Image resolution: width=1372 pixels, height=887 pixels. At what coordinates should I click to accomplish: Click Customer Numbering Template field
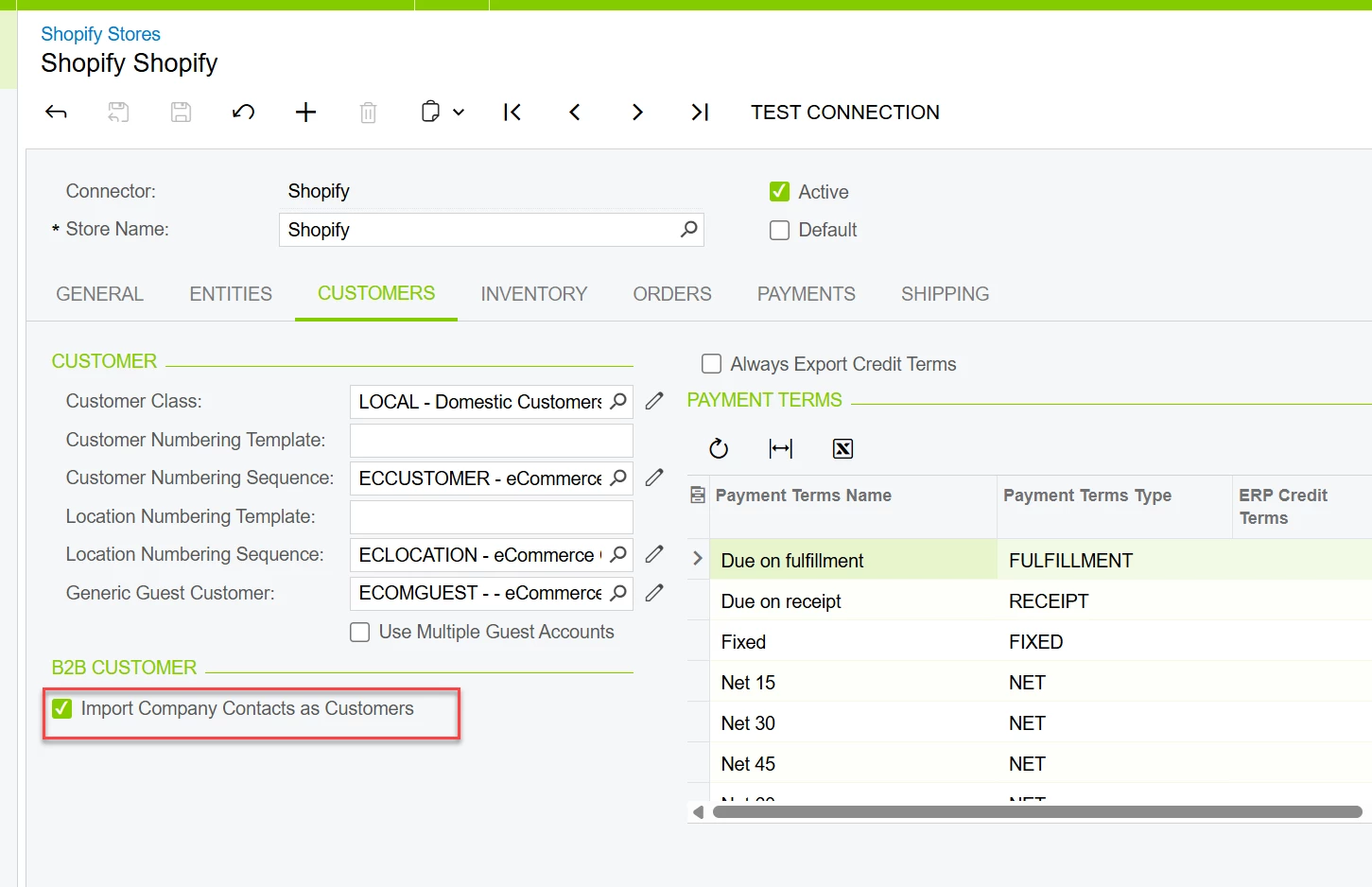tap(492, 440)
